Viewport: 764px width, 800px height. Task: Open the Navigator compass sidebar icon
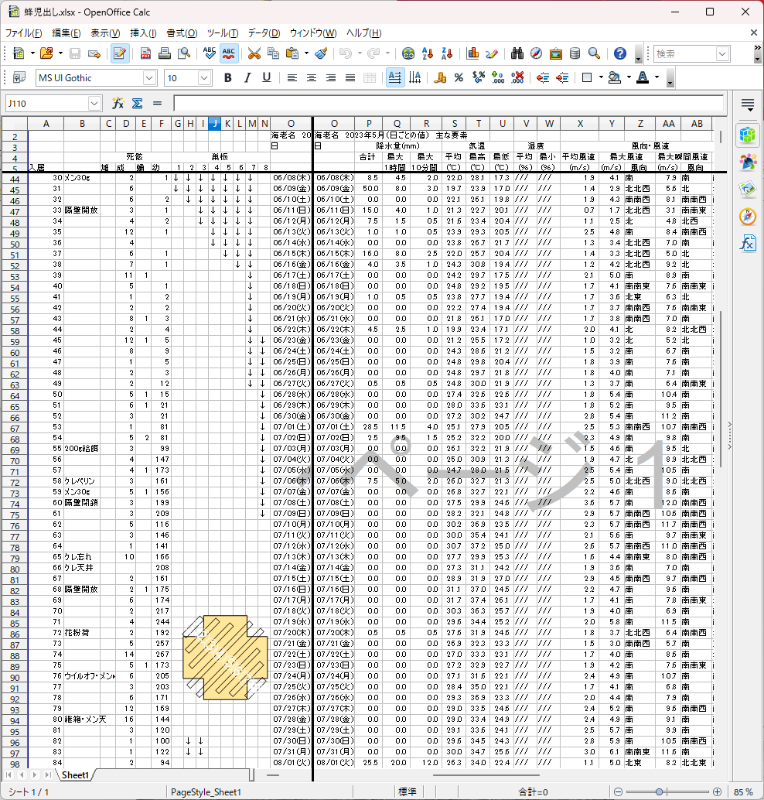(746, 216)
